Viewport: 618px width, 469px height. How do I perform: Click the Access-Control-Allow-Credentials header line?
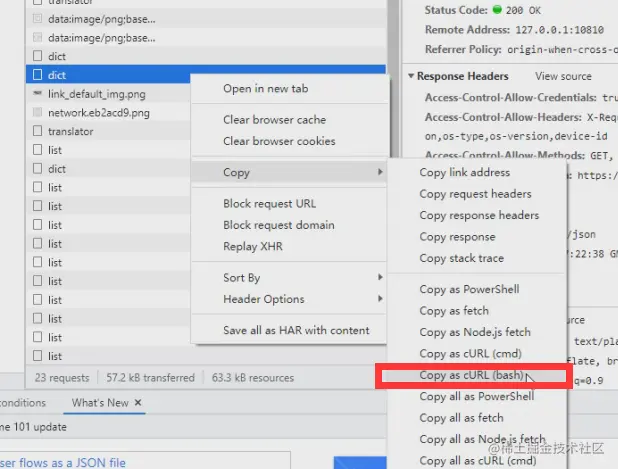tap(521, 98)
